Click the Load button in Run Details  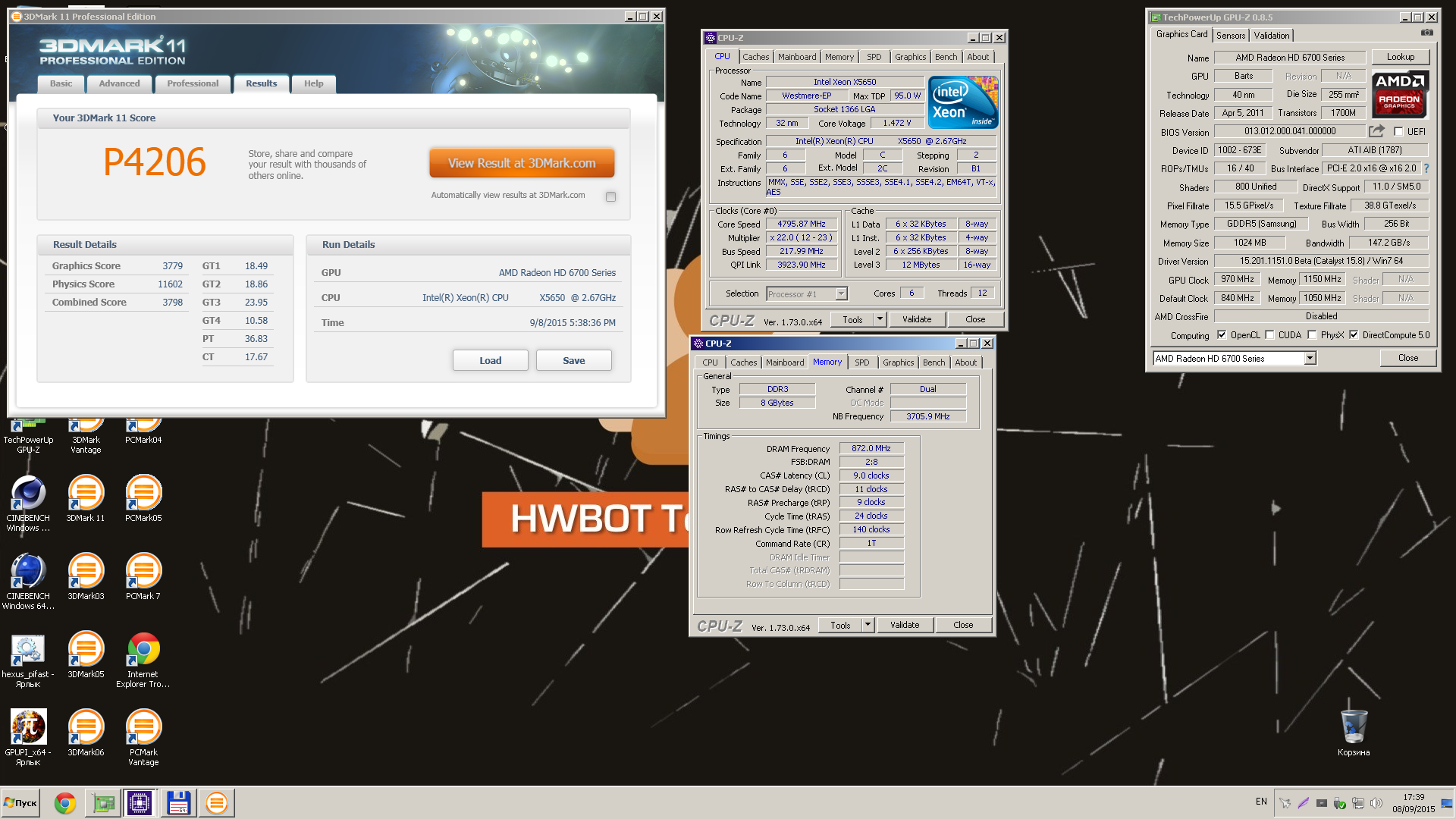(491, 360)
